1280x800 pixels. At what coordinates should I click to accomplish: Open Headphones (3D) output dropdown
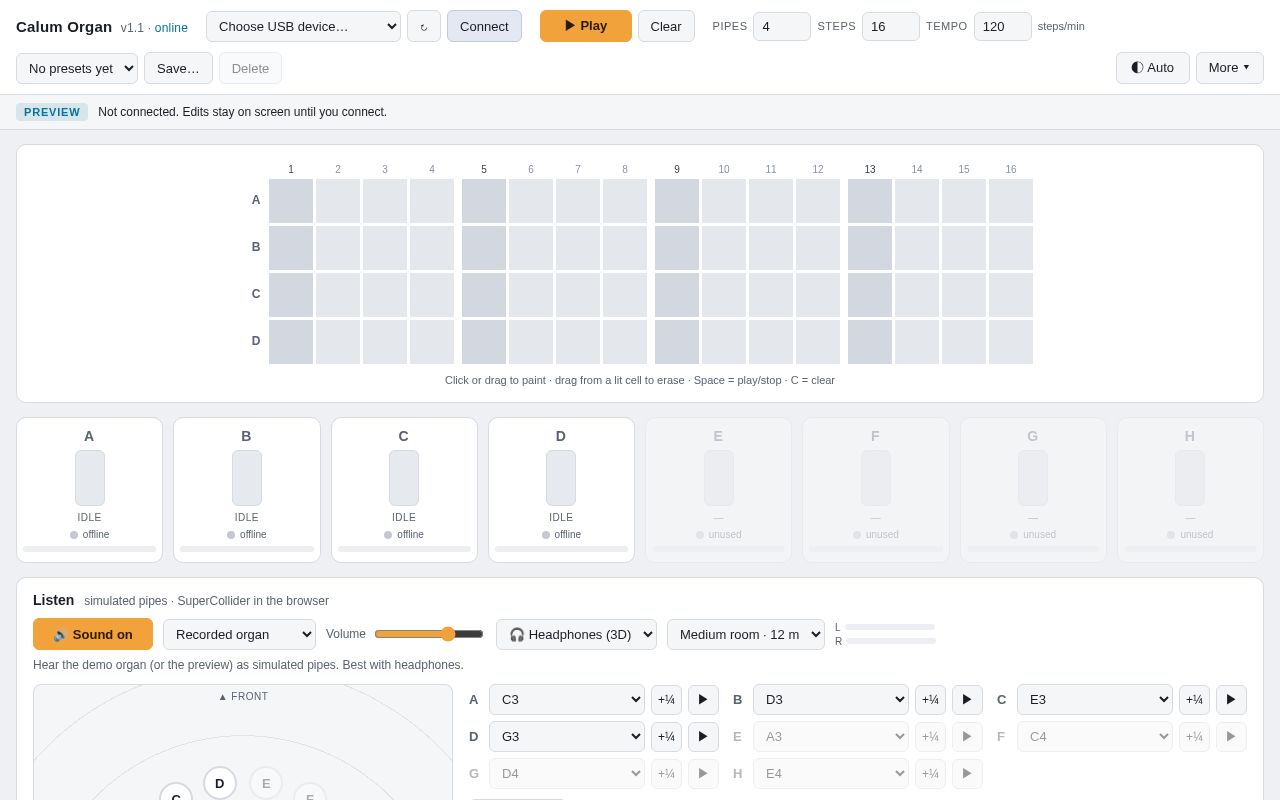(x=576, y=634)
